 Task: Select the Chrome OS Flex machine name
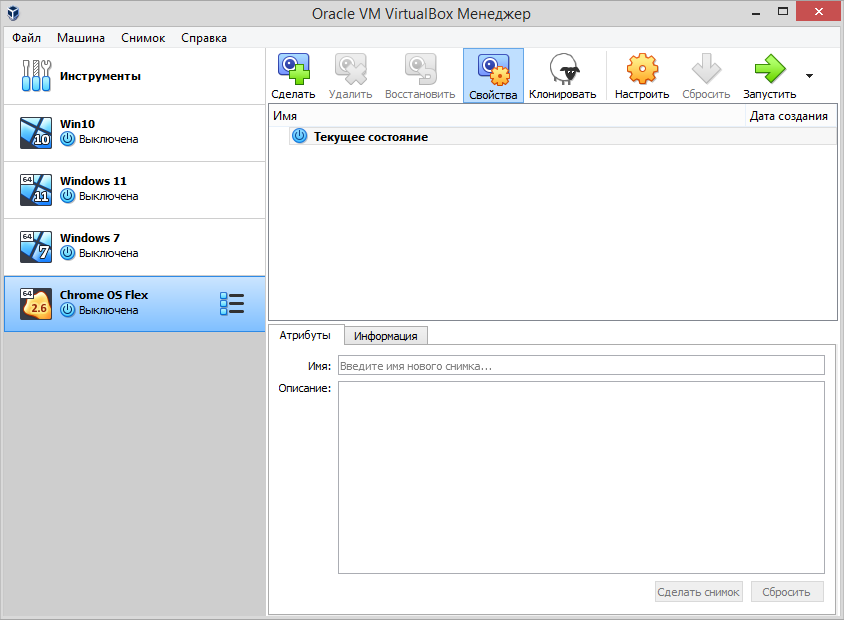click(104, 295)
